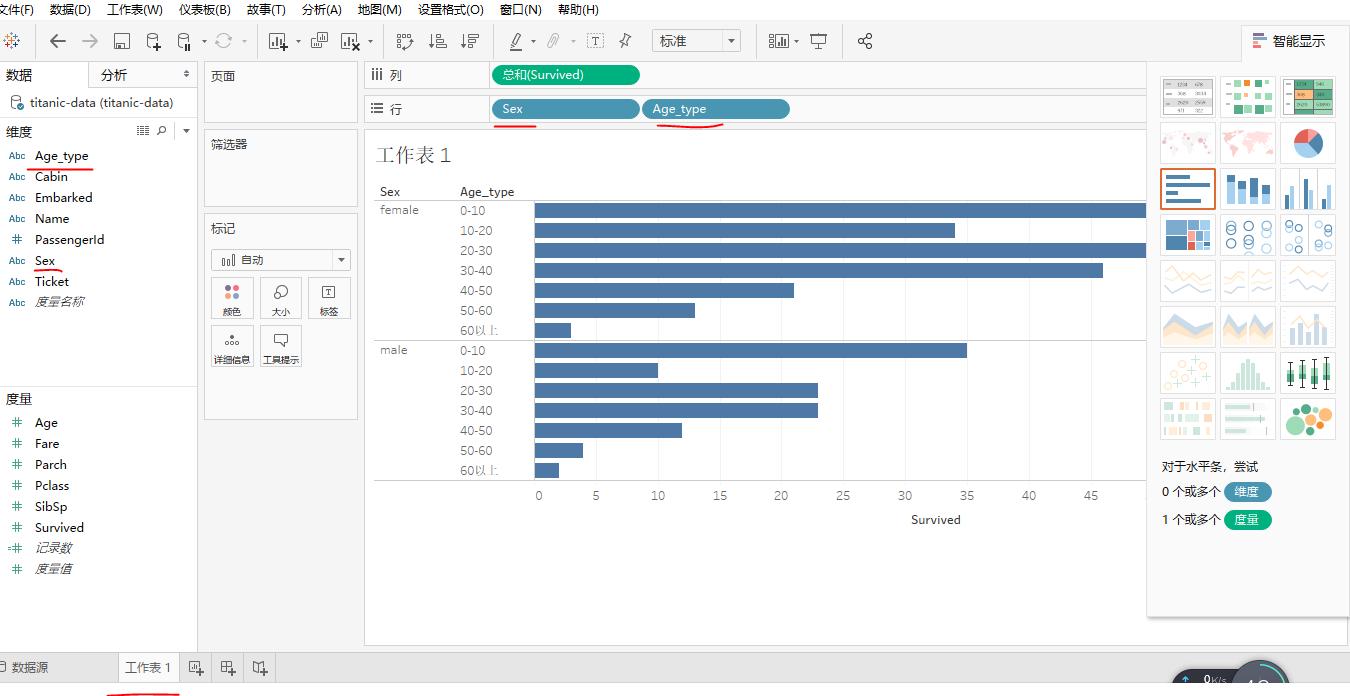Select the Embarked dimension field
This screenshot has height=696, width=1350.
click(63, 197)
